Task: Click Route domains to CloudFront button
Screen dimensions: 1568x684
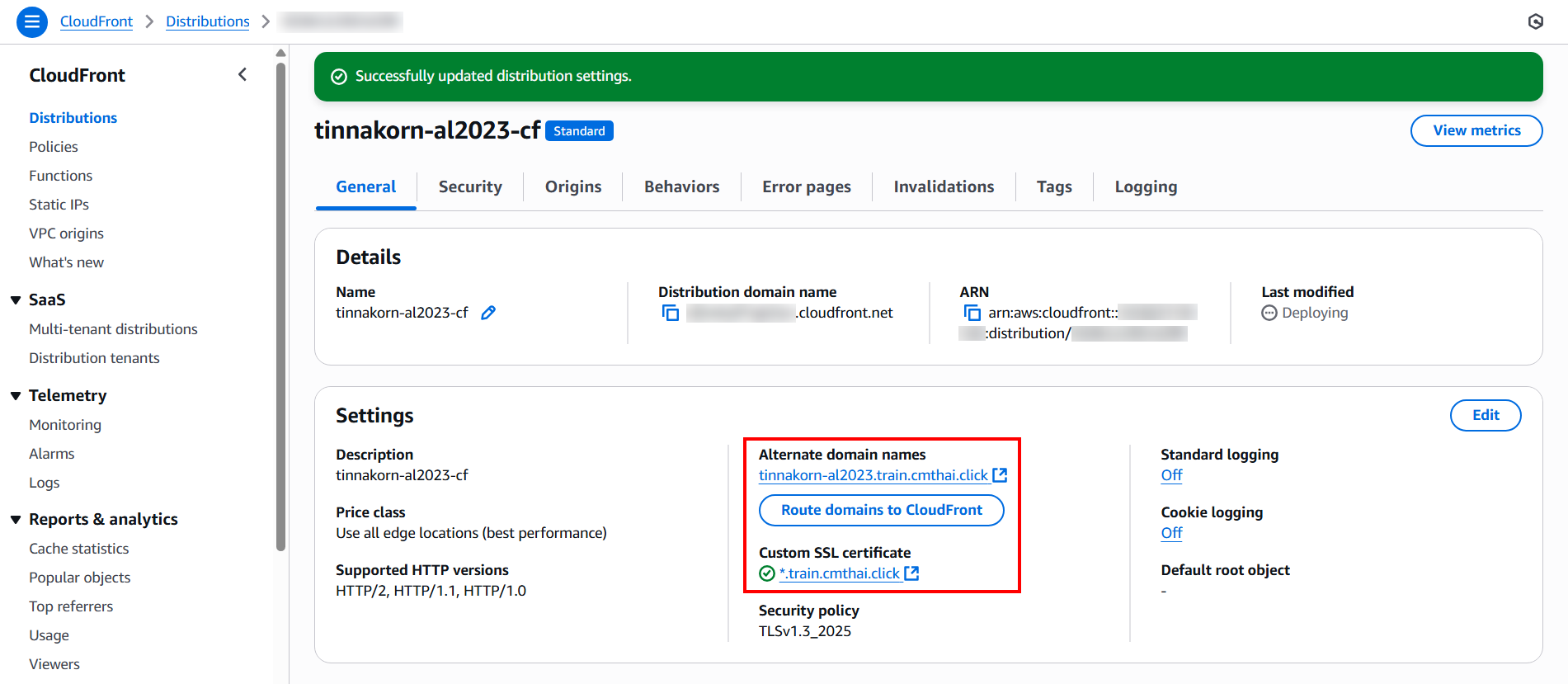Action: [882, 510]
